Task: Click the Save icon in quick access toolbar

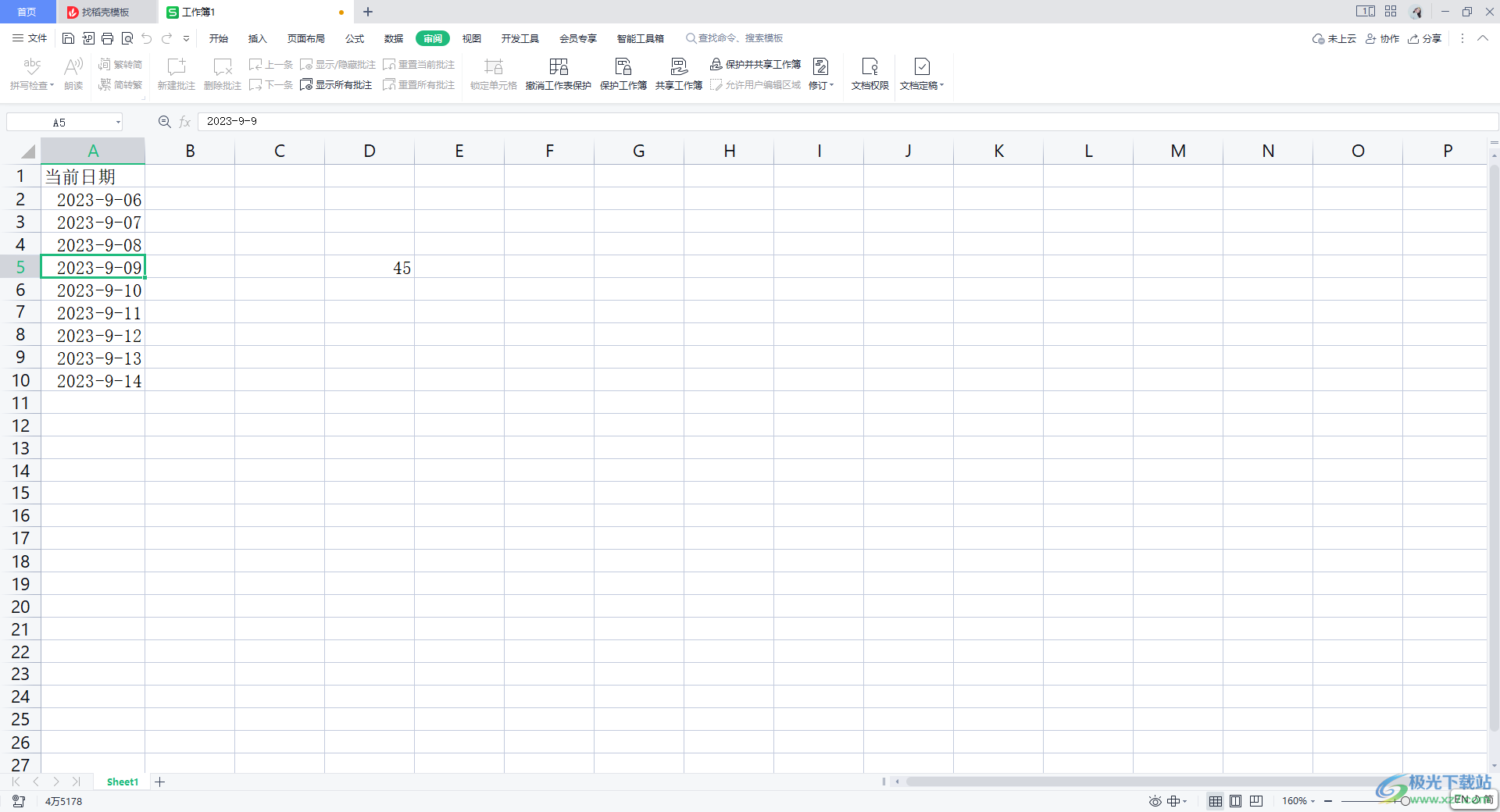Action: pos(69,38)
